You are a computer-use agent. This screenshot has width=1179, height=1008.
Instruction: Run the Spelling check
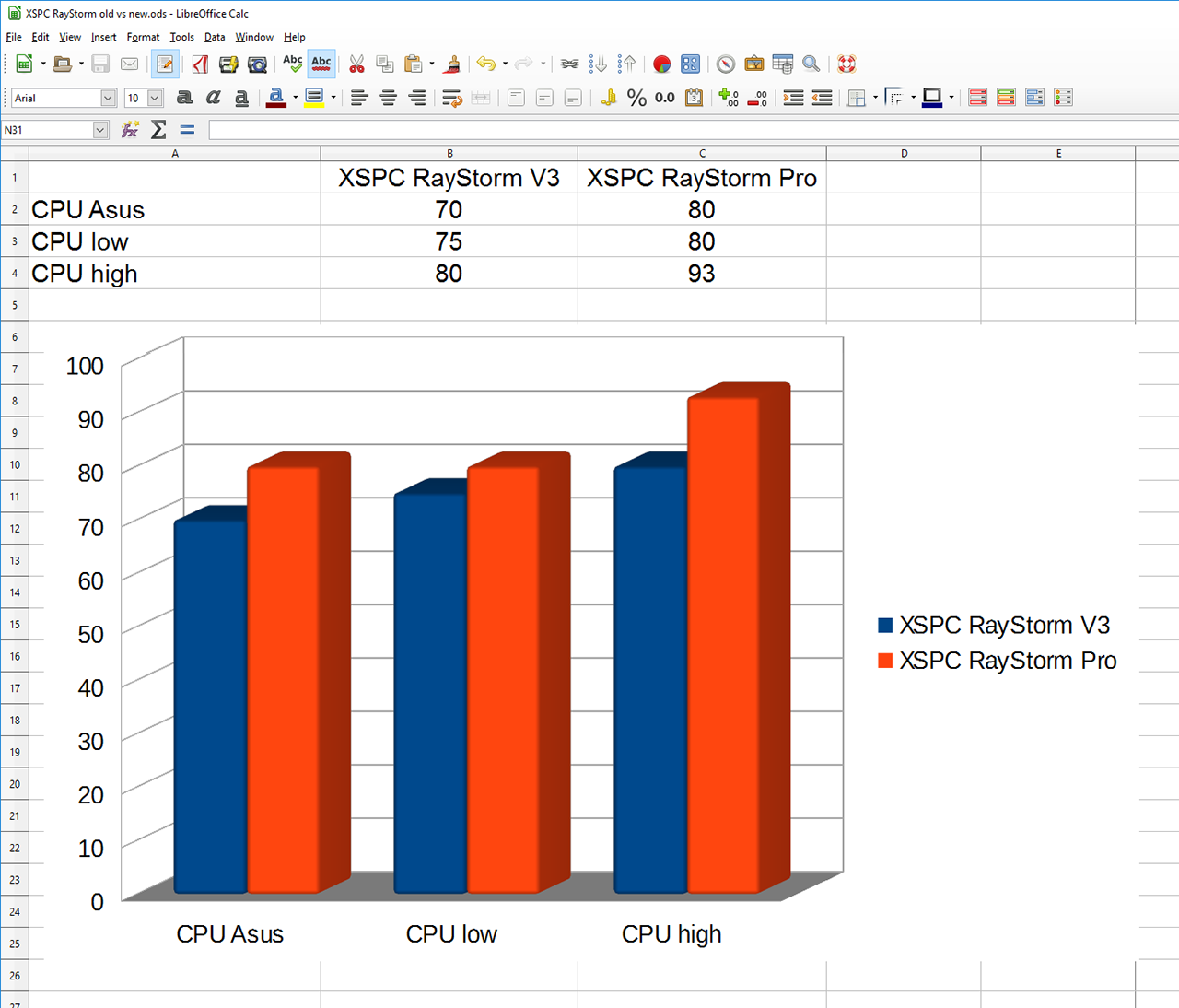[x=292, y=64]
